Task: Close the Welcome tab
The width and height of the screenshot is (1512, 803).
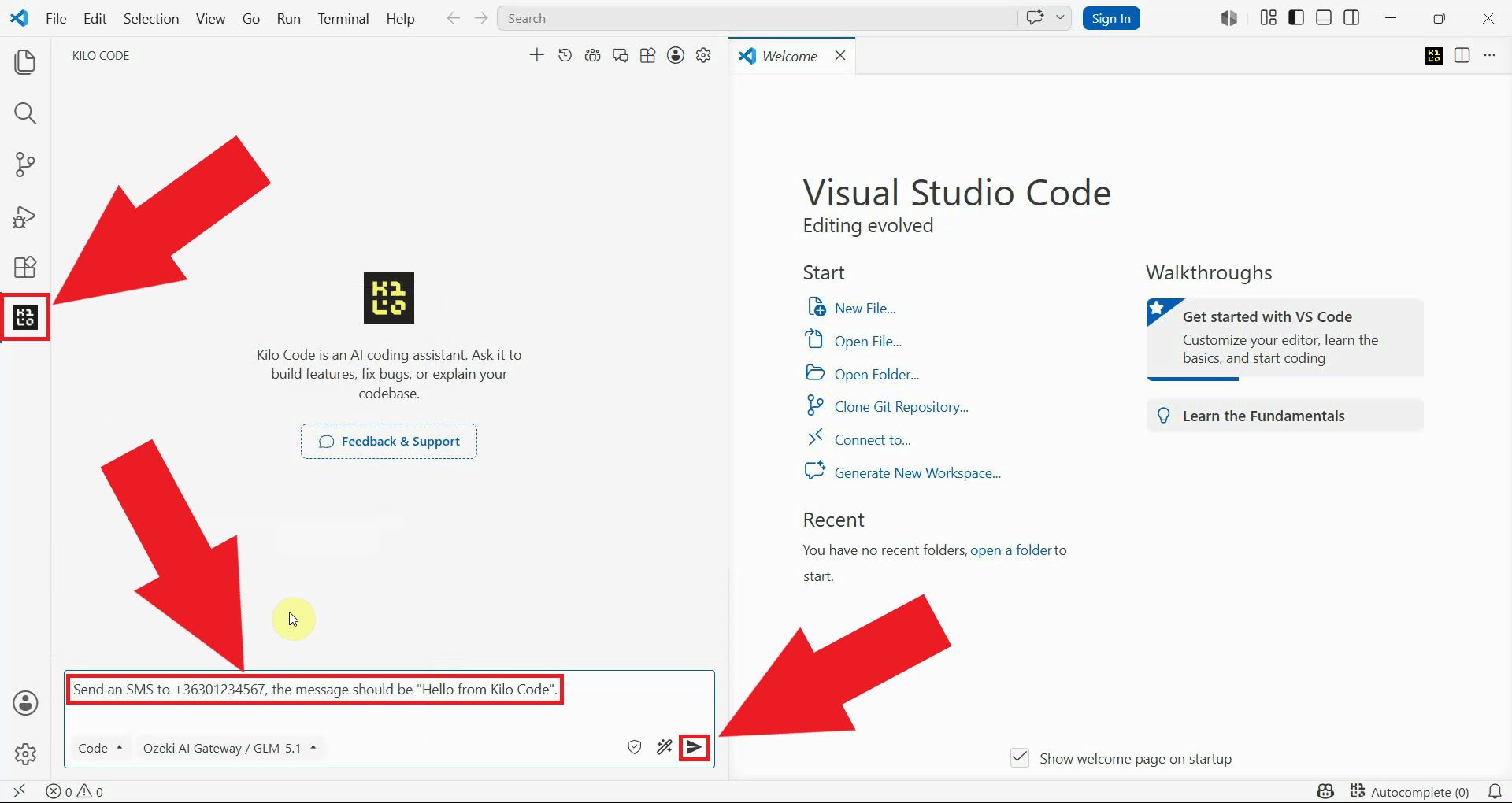Action: click(x=840, y=56)
